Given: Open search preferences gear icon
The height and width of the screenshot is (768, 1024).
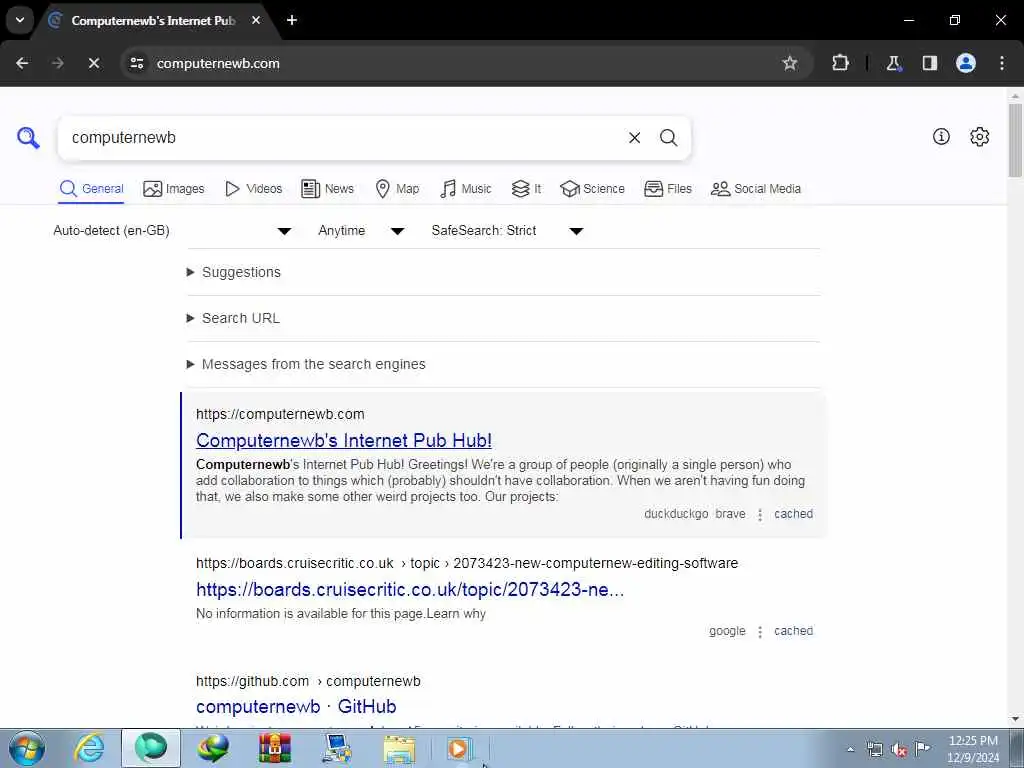Looking at the screenshot, I should point(980,136).
